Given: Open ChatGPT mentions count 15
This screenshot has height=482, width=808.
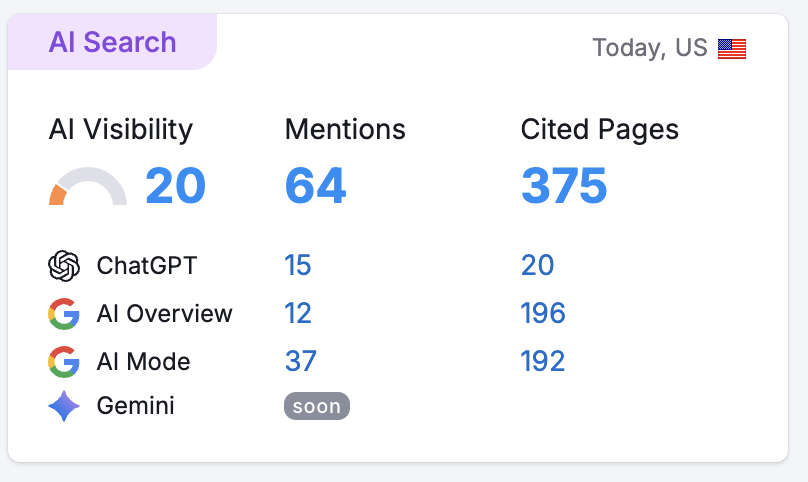Looking at the screenshot, I should (x=298, y=266).
